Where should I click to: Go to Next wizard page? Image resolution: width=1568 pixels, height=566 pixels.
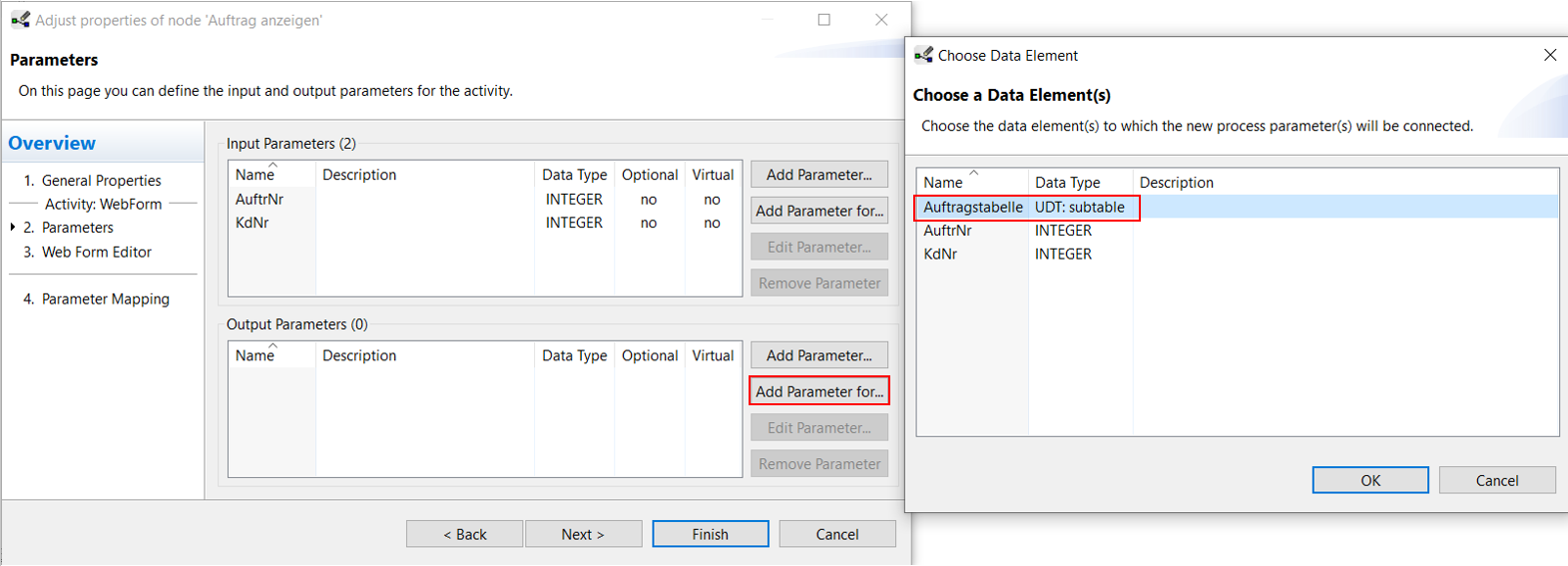[x=583, y=534]
